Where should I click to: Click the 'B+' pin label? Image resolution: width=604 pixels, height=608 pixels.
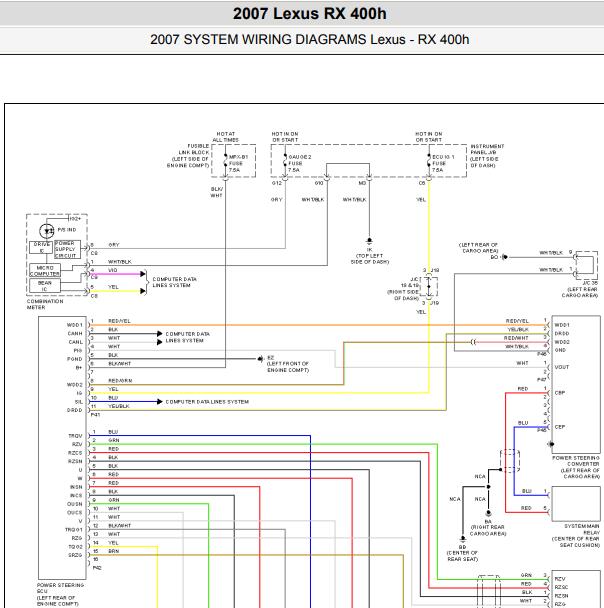coord(79,368)
